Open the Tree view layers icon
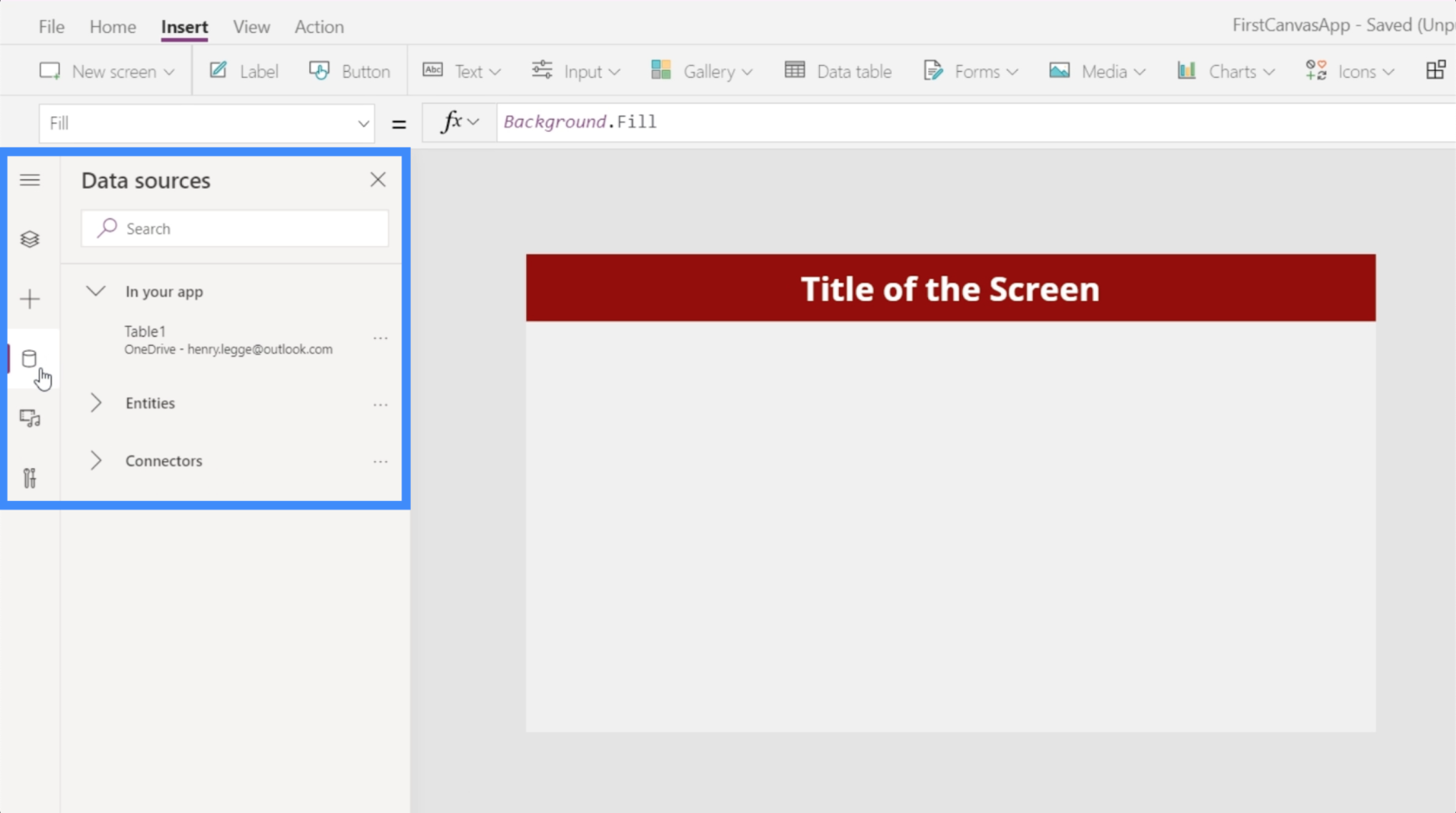Screen dimensions: 1456x813 (29, 239)
